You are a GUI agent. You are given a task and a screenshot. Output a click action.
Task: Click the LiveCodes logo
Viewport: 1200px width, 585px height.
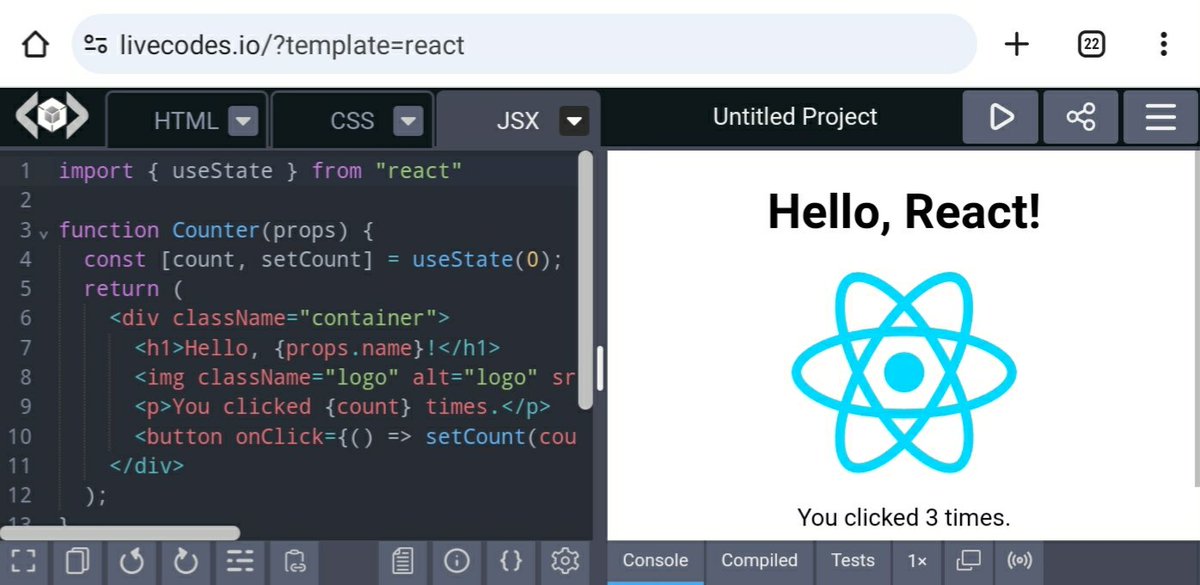(x=51, y=117)
